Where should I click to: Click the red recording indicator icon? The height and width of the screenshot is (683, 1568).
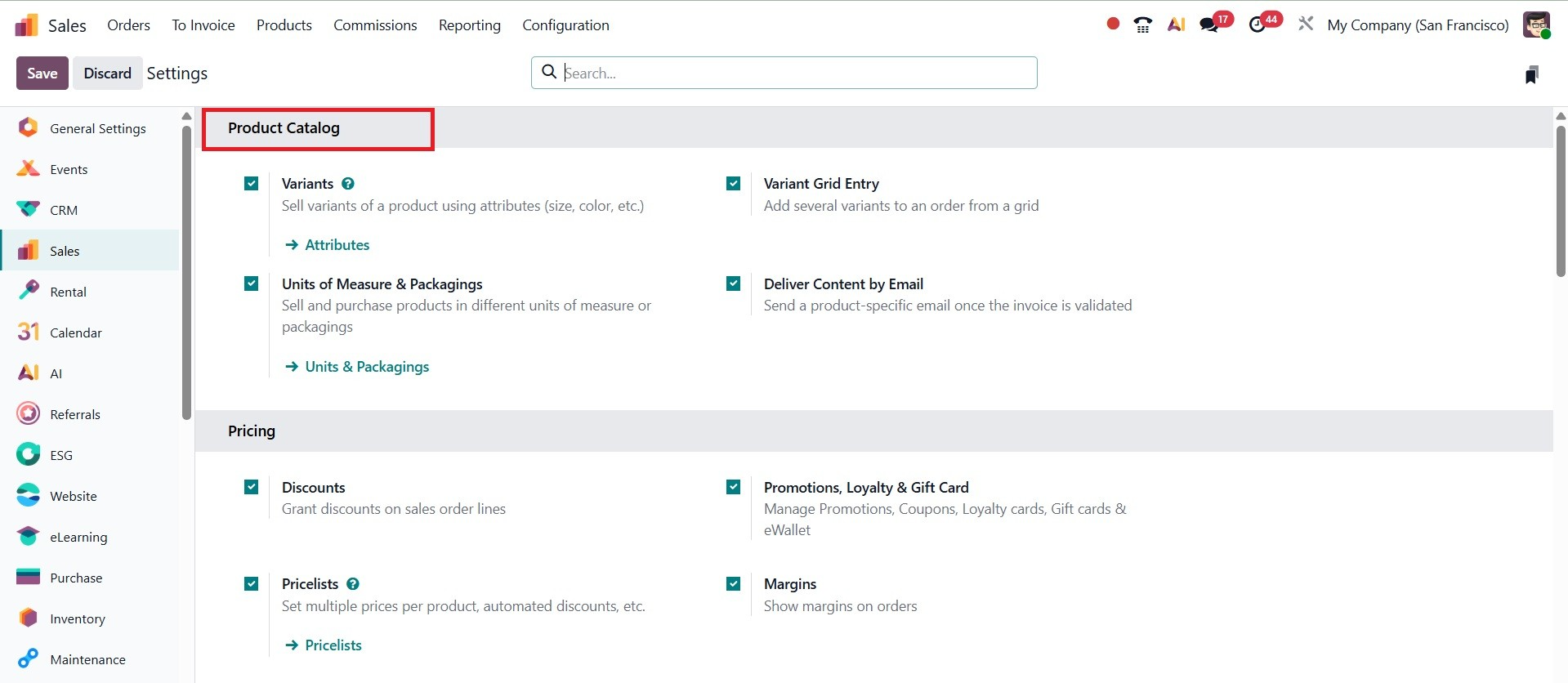tap(1113, 24)
